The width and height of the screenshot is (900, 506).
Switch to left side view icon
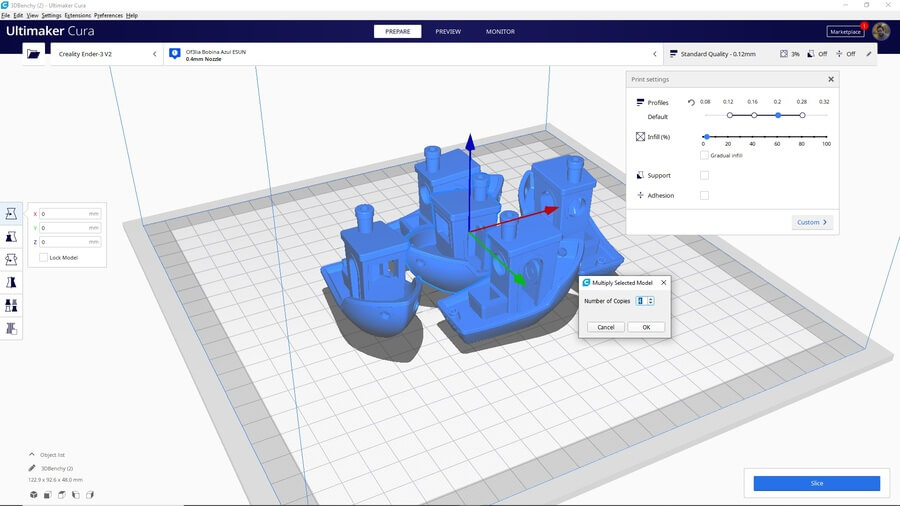click(x=76, y=495)
